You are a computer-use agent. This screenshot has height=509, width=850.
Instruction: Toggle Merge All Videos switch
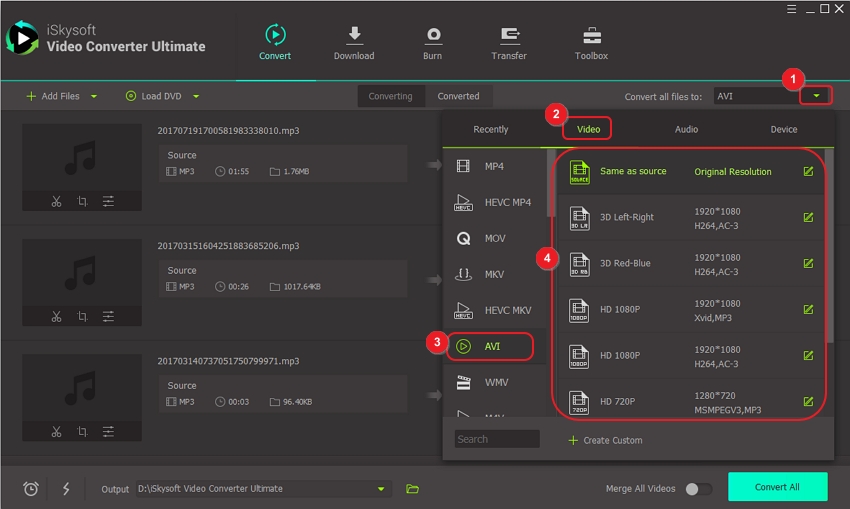pos(698,489)
